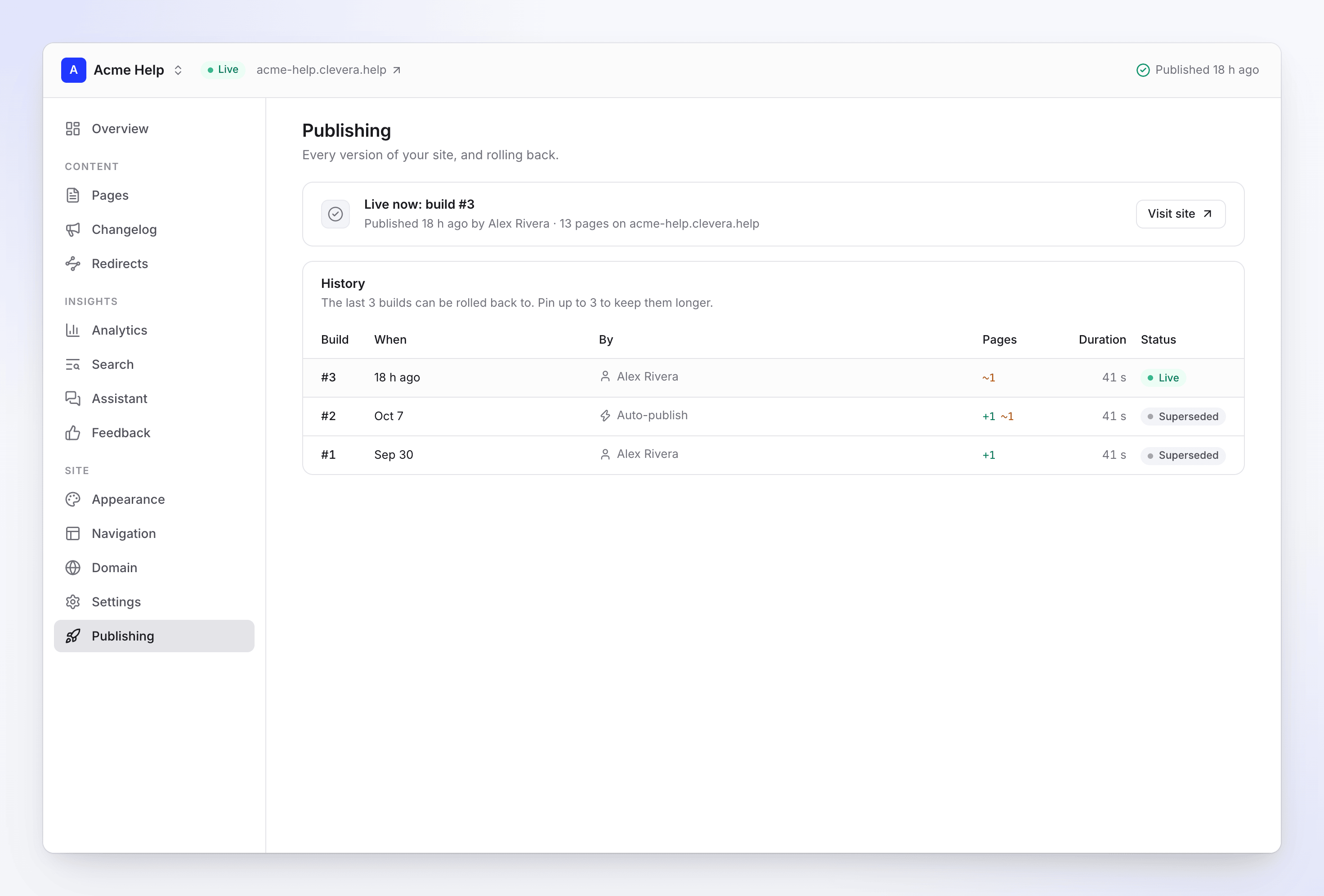This screenshot has width=1324, height=896.
Task: Select build #3 row number
Action: [x=328, y=377]
